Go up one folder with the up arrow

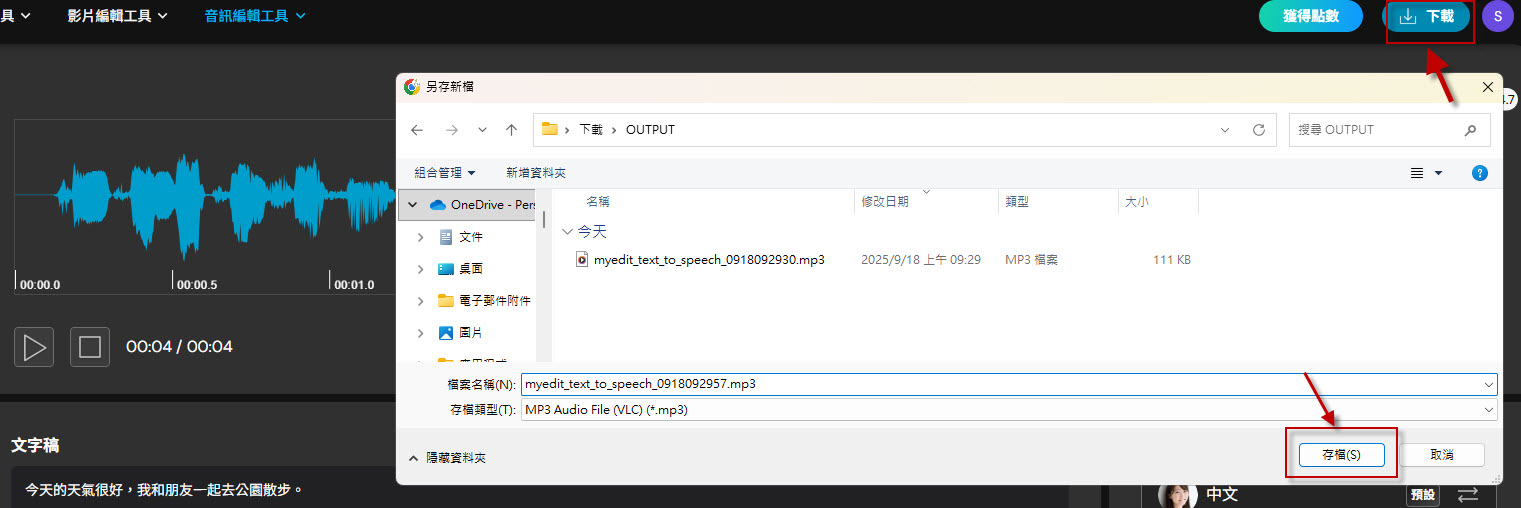pyautogui.click(x=512, y=130)
